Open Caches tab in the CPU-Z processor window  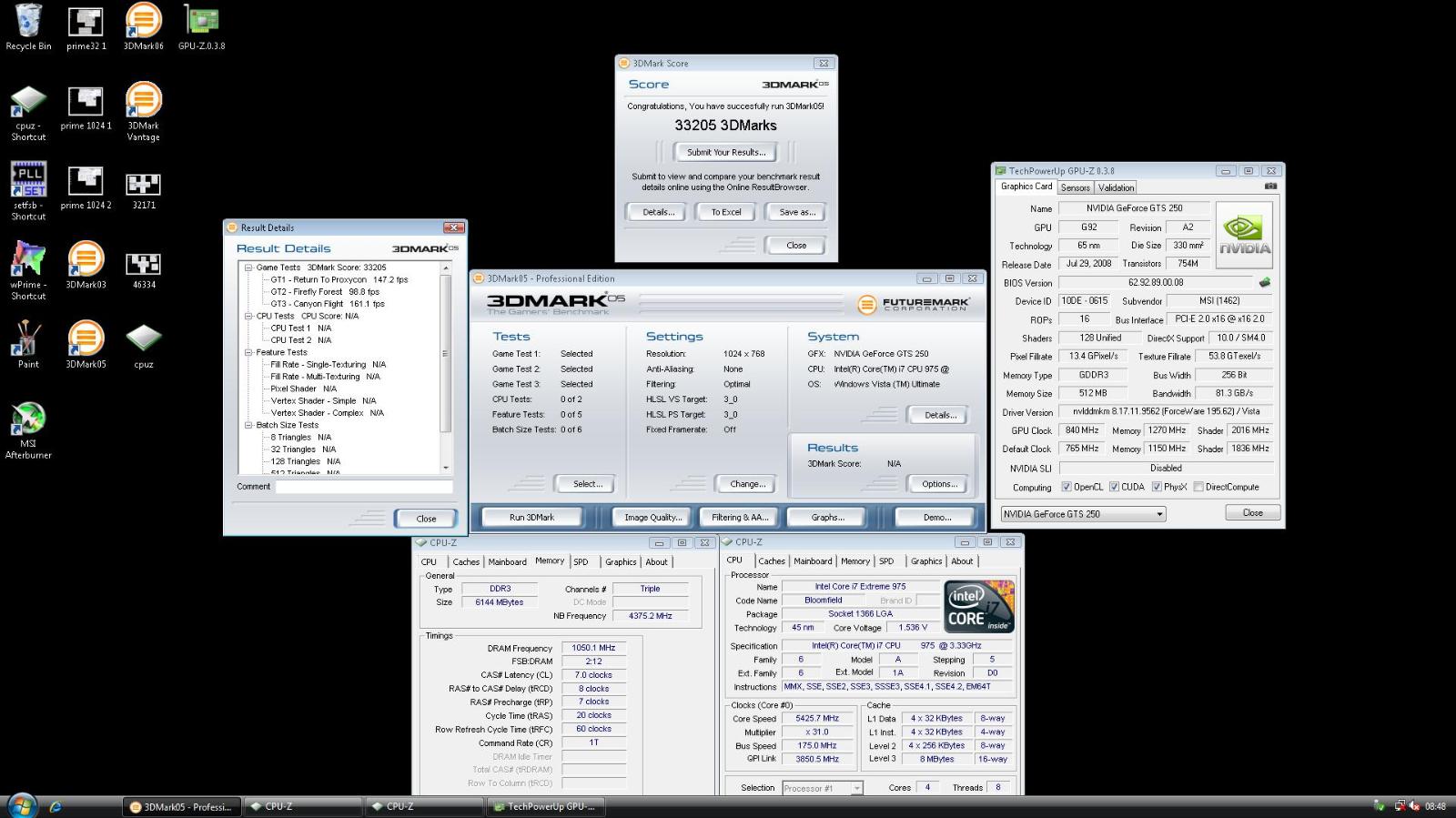(x=772, y=561)
